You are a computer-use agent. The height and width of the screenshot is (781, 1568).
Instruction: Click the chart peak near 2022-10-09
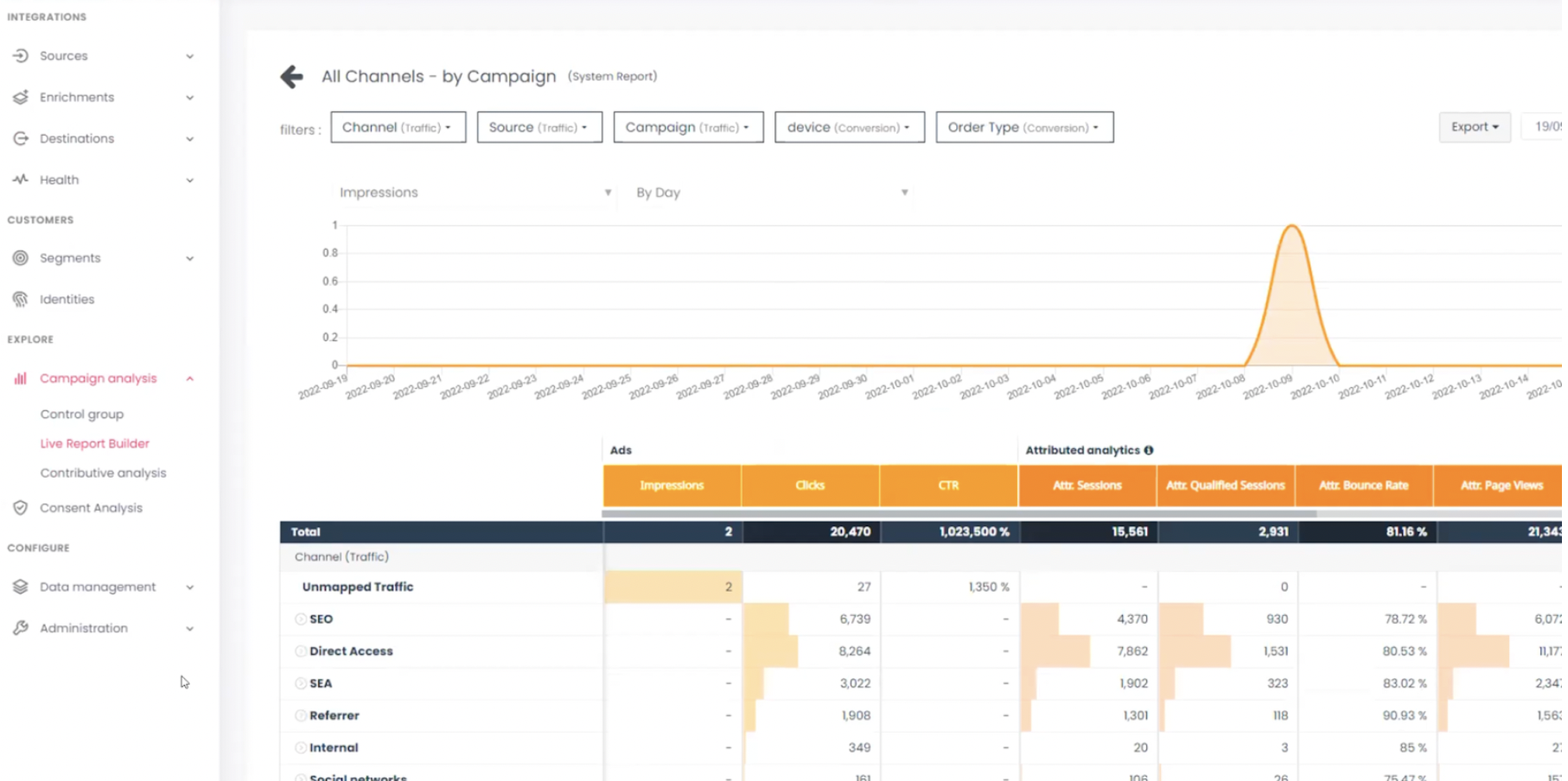point(1292,227)
